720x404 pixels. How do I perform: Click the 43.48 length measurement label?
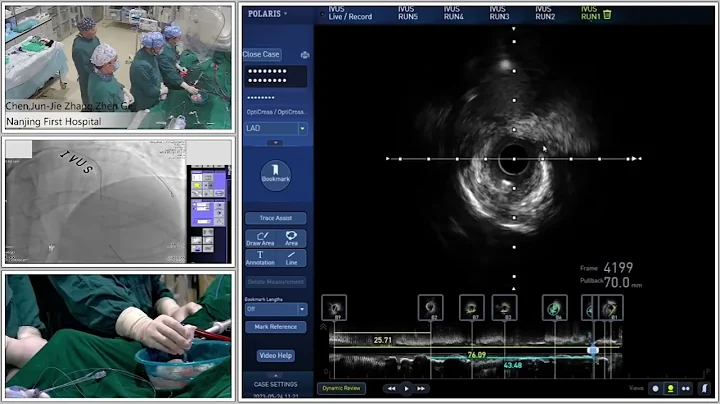point(512,365)
